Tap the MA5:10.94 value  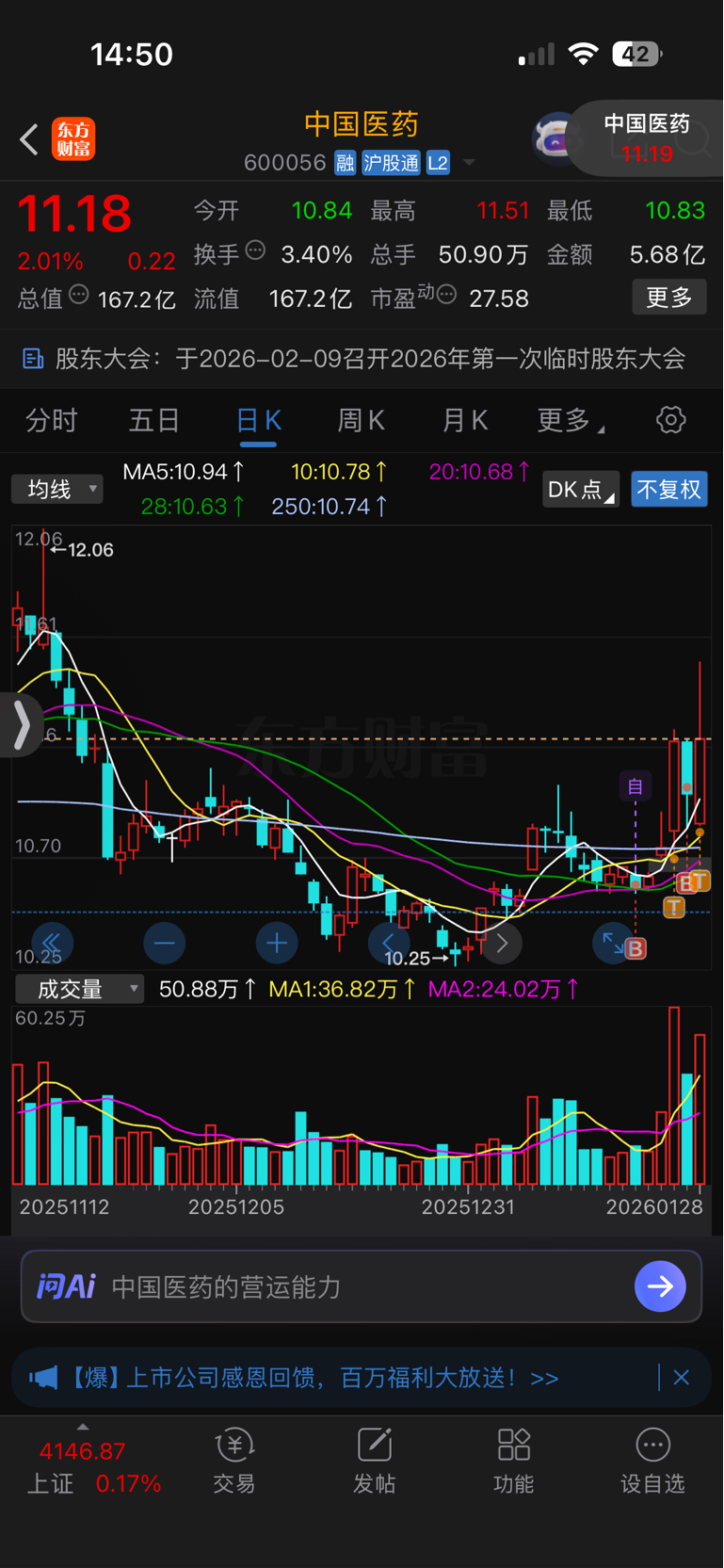click(x=185, y=472)
